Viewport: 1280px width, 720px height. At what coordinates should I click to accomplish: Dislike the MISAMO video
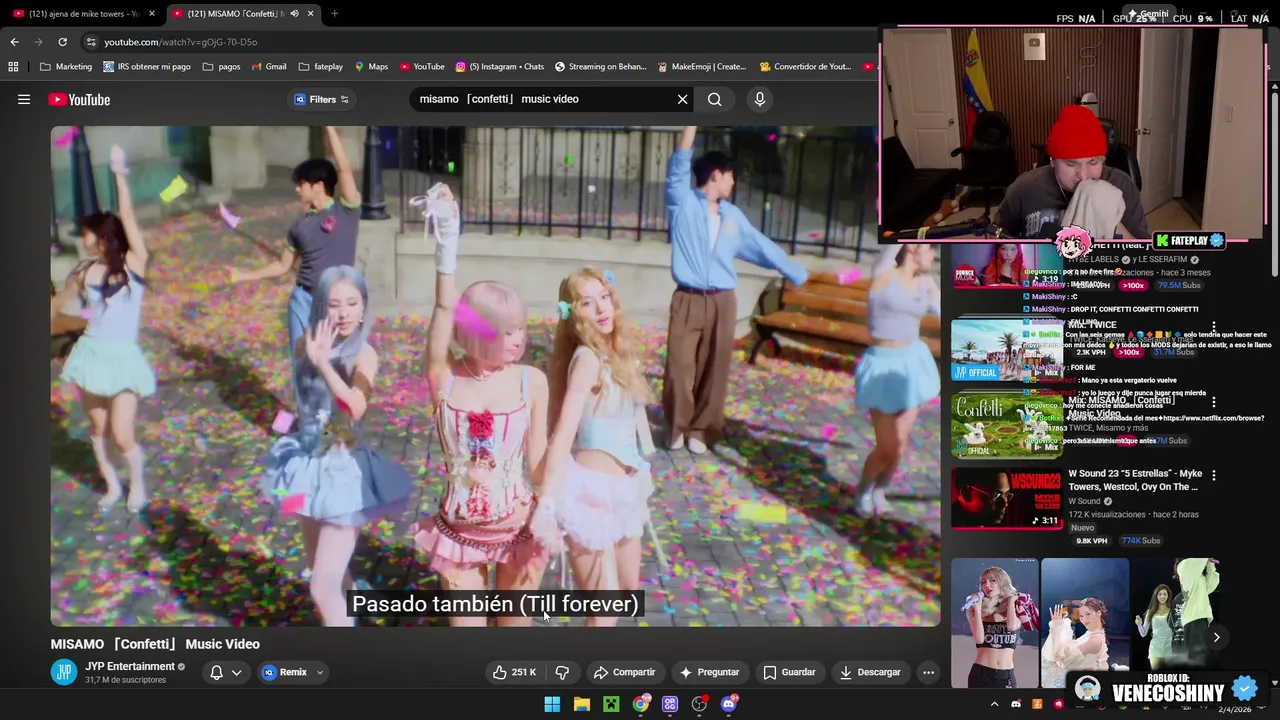click(x=562, y=672)
